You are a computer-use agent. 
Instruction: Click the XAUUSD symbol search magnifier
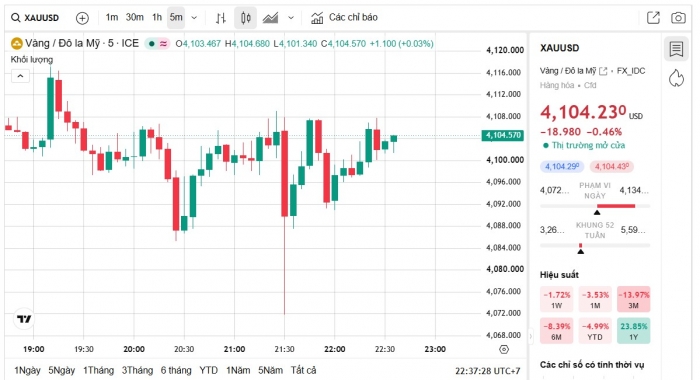[16, 18]
